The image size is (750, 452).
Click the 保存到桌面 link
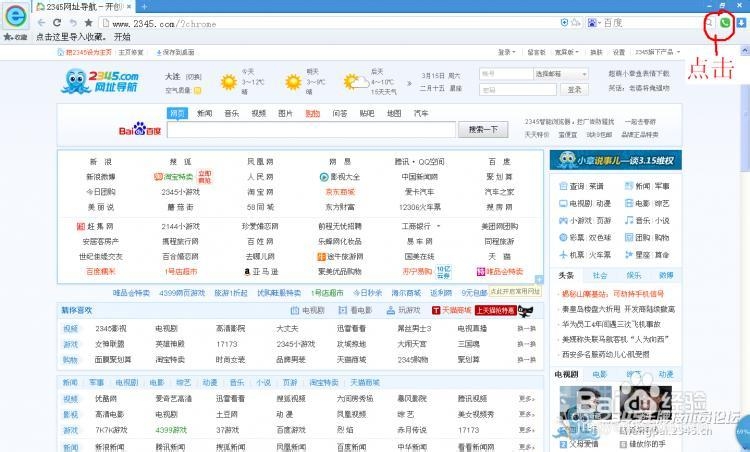tap(175, 52)
